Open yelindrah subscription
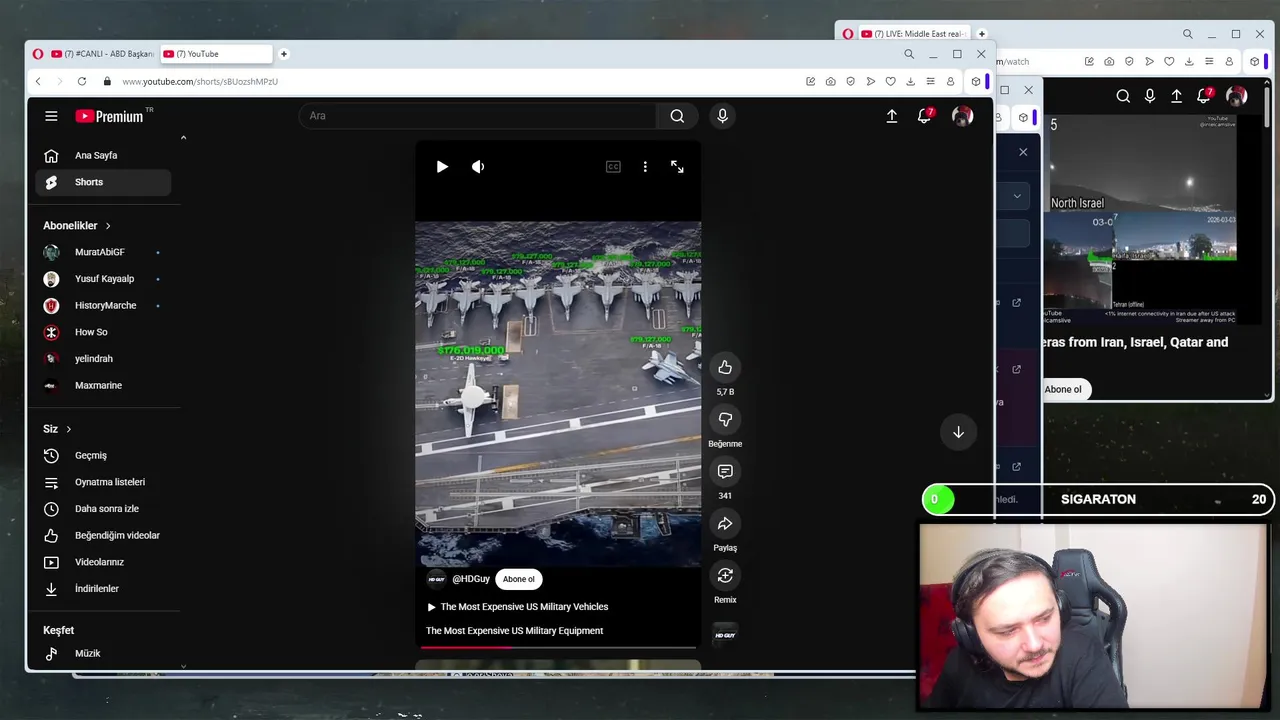 click(x=104, y=359)
